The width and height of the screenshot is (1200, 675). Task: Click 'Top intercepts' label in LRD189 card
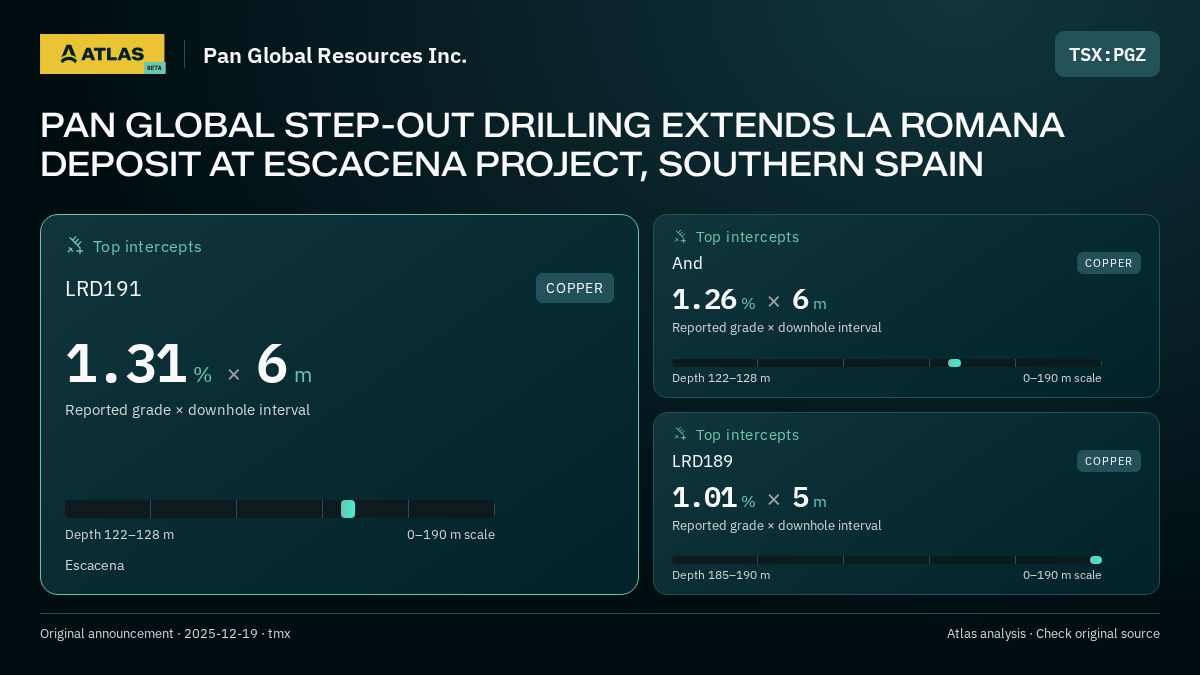coord(747,435)
